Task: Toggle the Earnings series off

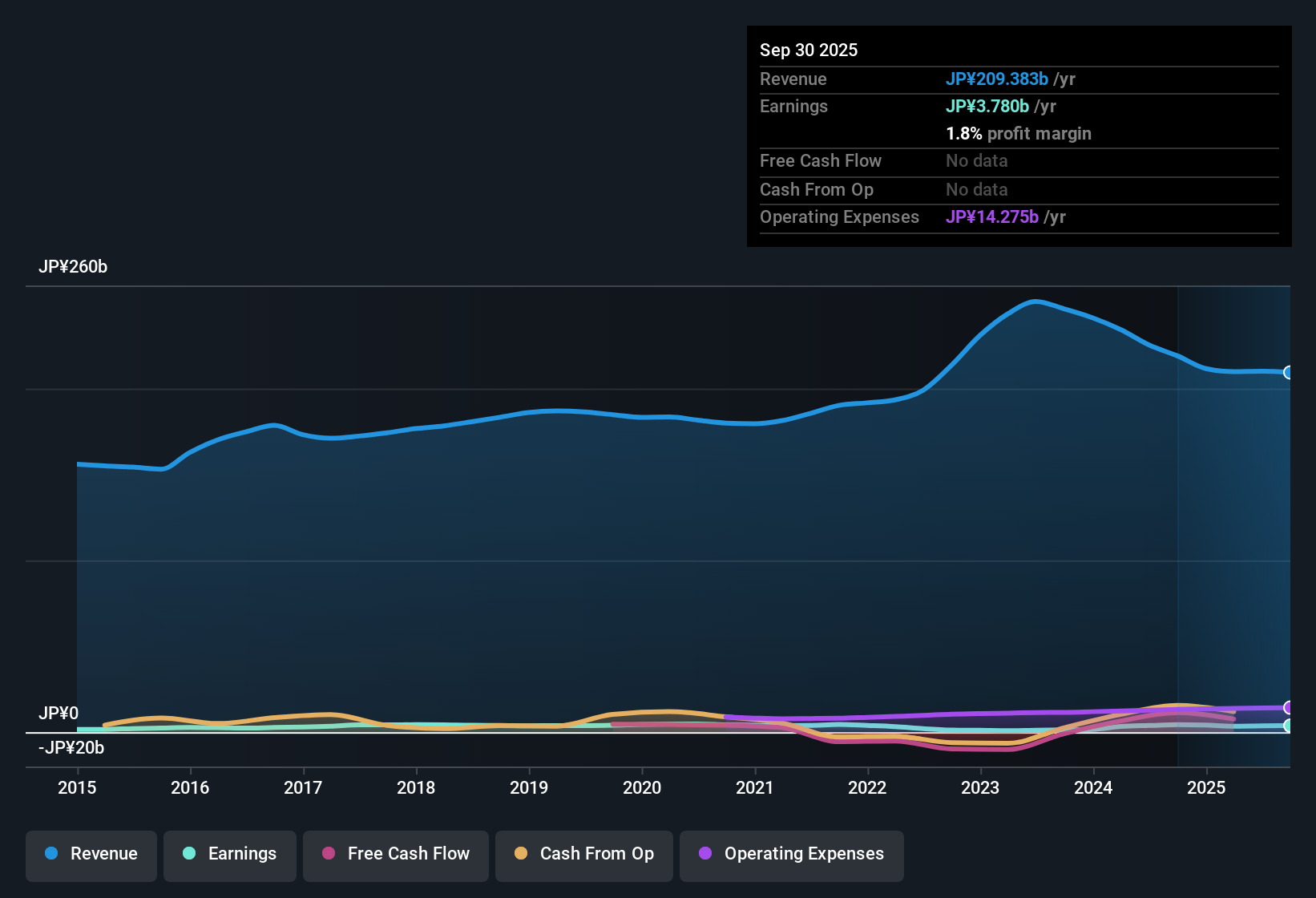Action: coord(230,854)
